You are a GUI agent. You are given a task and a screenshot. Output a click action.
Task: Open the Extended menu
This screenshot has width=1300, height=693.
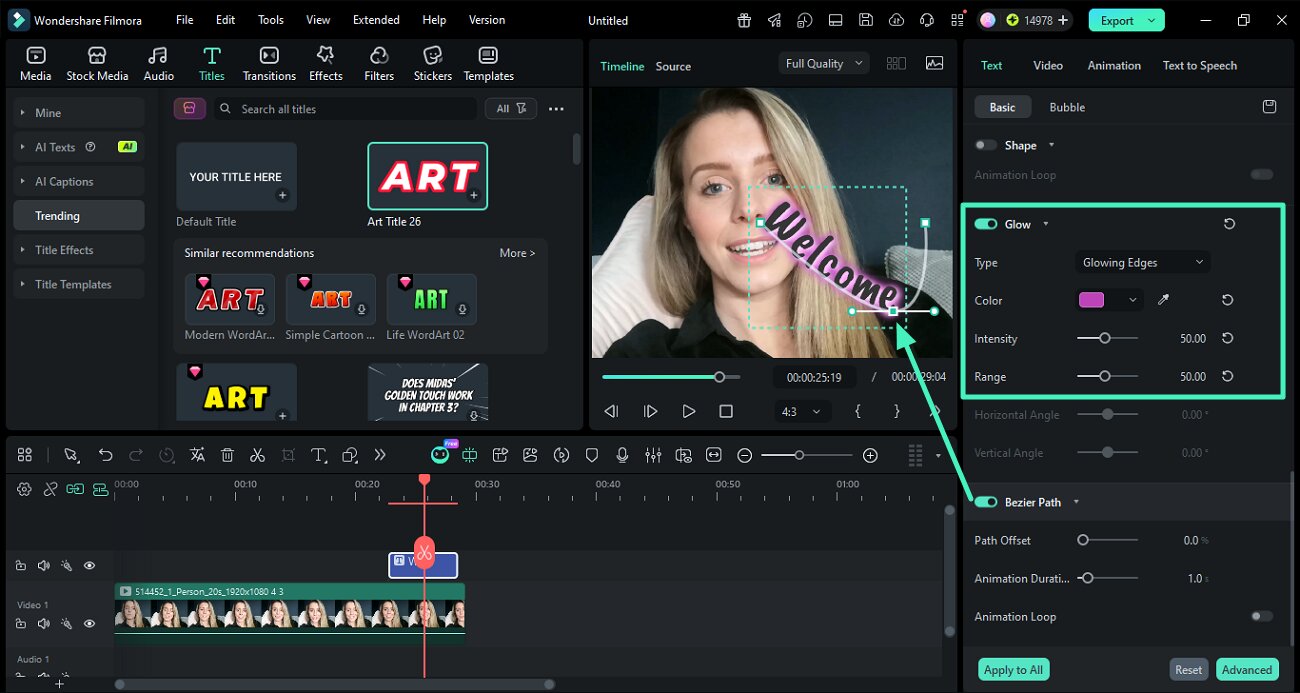coord(376,20)
